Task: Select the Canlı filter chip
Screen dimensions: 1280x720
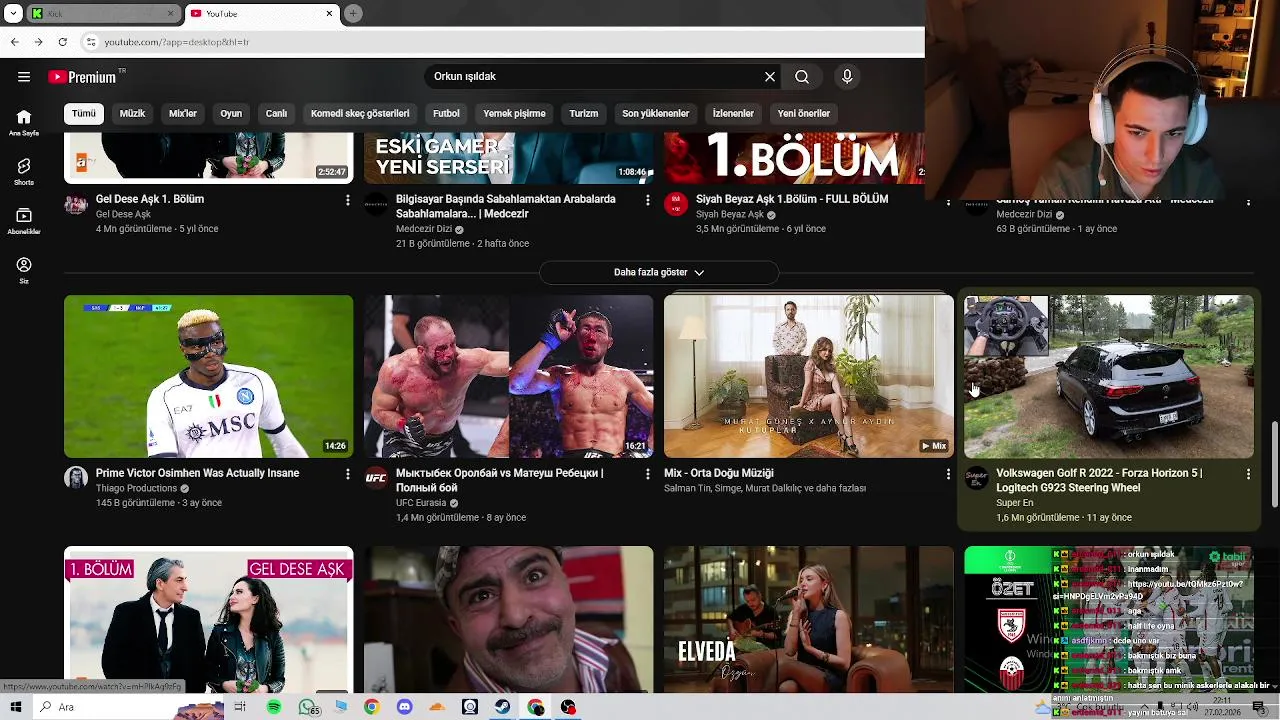Action: [x=276, y=114]
